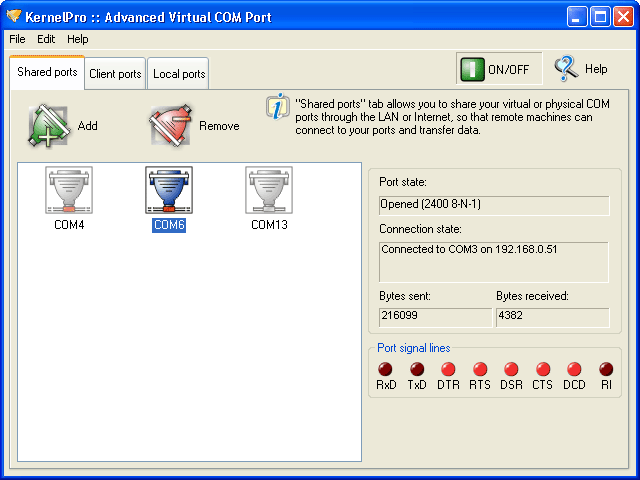
Task: Open the Edit menu
Action: 46,39
